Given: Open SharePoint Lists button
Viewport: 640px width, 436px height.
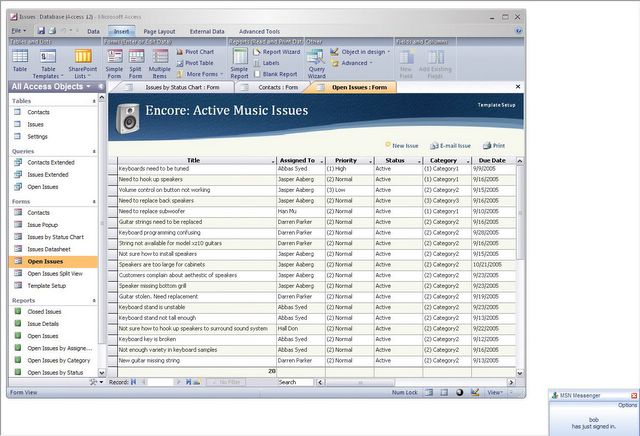Looking at the screenshot, I should 82,64.
